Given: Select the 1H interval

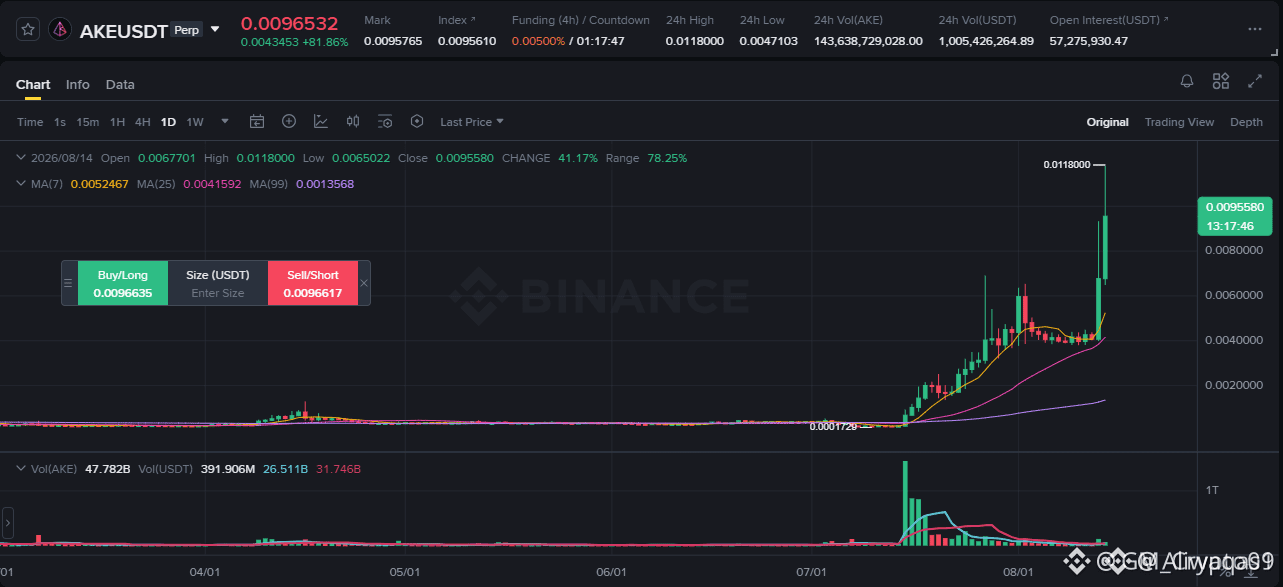Looking at the screenshot, I should pos(118,122).
